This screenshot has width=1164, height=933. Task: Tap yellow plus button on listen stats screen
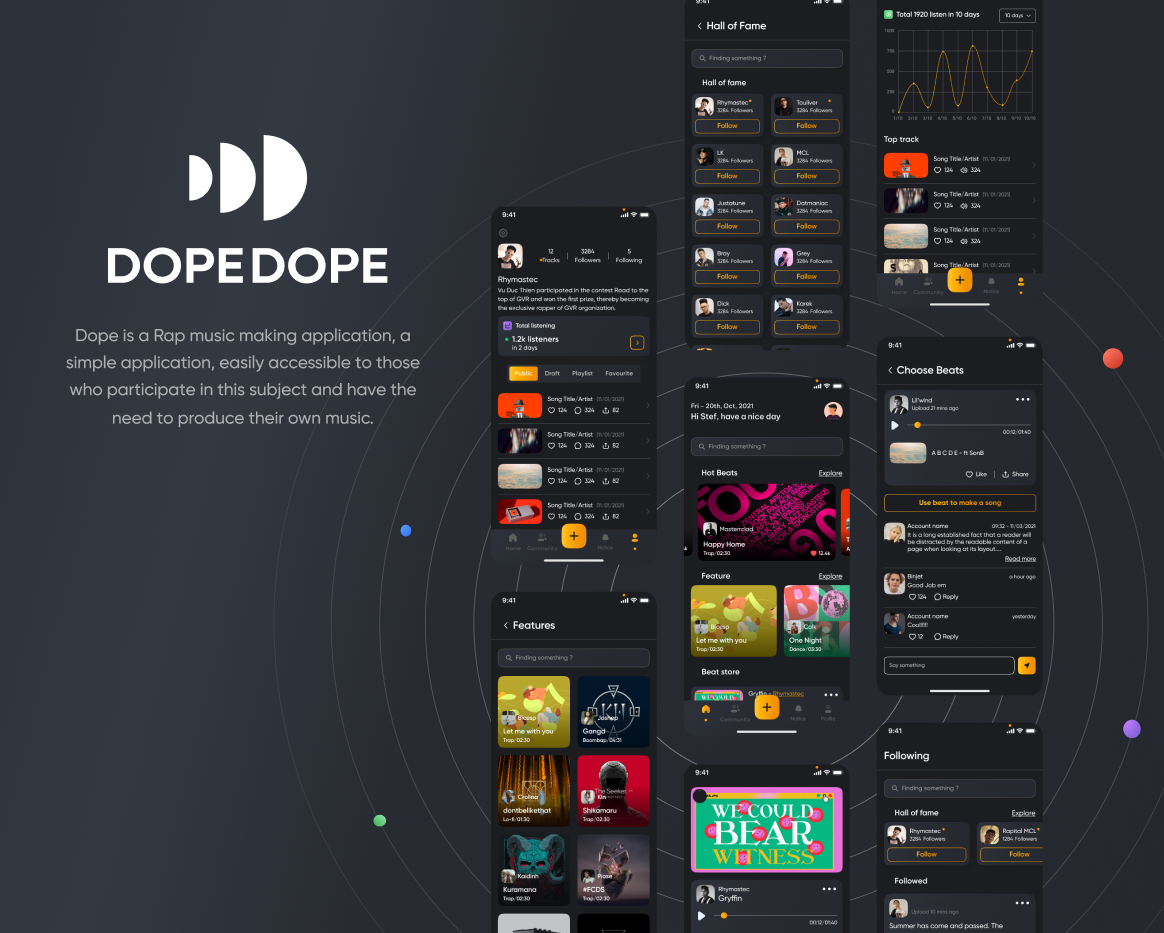960,280
